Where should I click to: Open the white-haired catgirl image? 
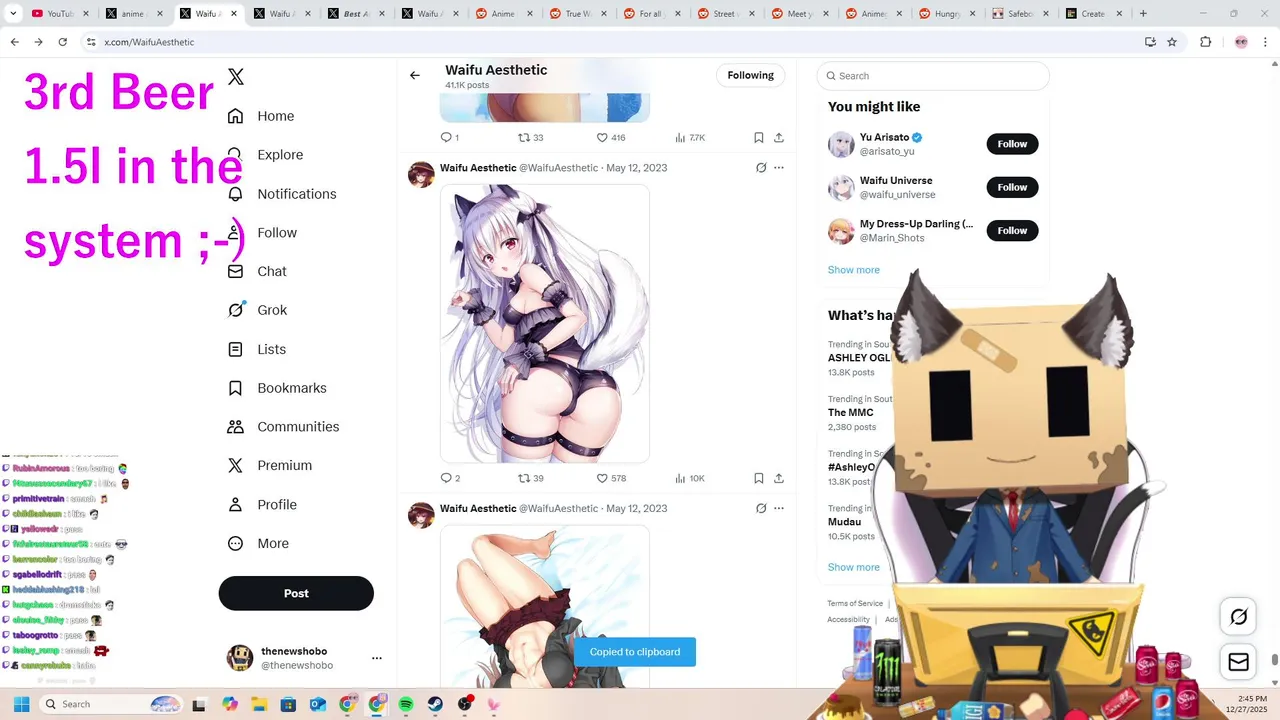tap(545, 323)
